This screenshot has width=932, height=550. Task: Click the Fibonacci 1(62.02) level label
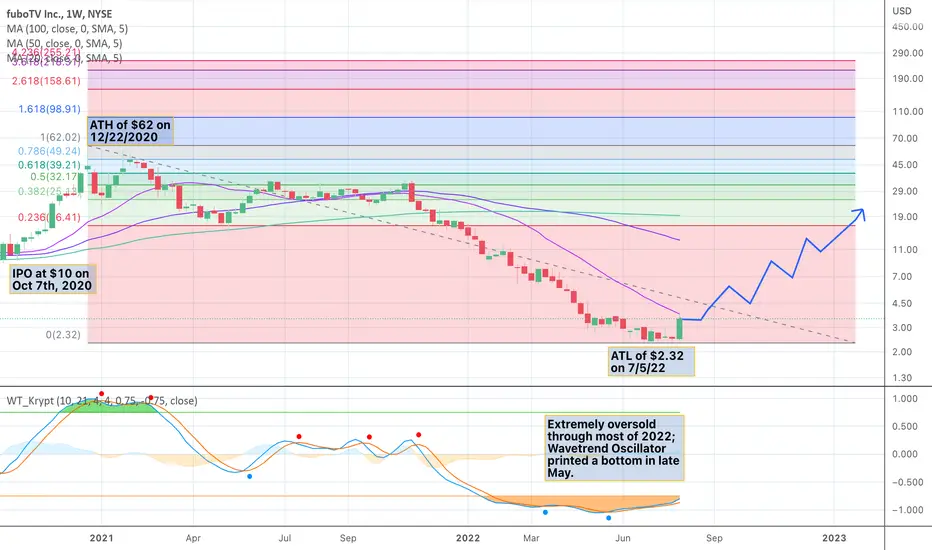60,137
